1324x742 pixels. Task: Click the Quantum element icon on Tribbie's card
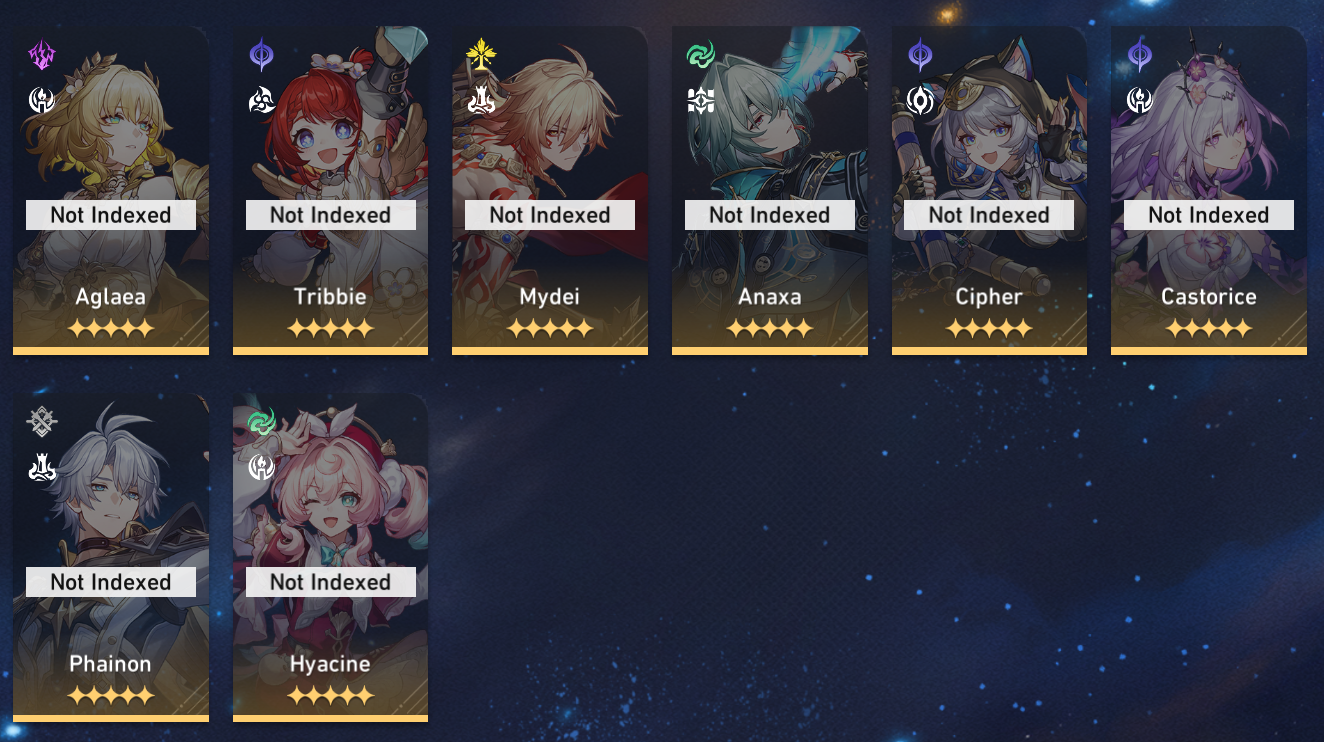coord(261,55)
